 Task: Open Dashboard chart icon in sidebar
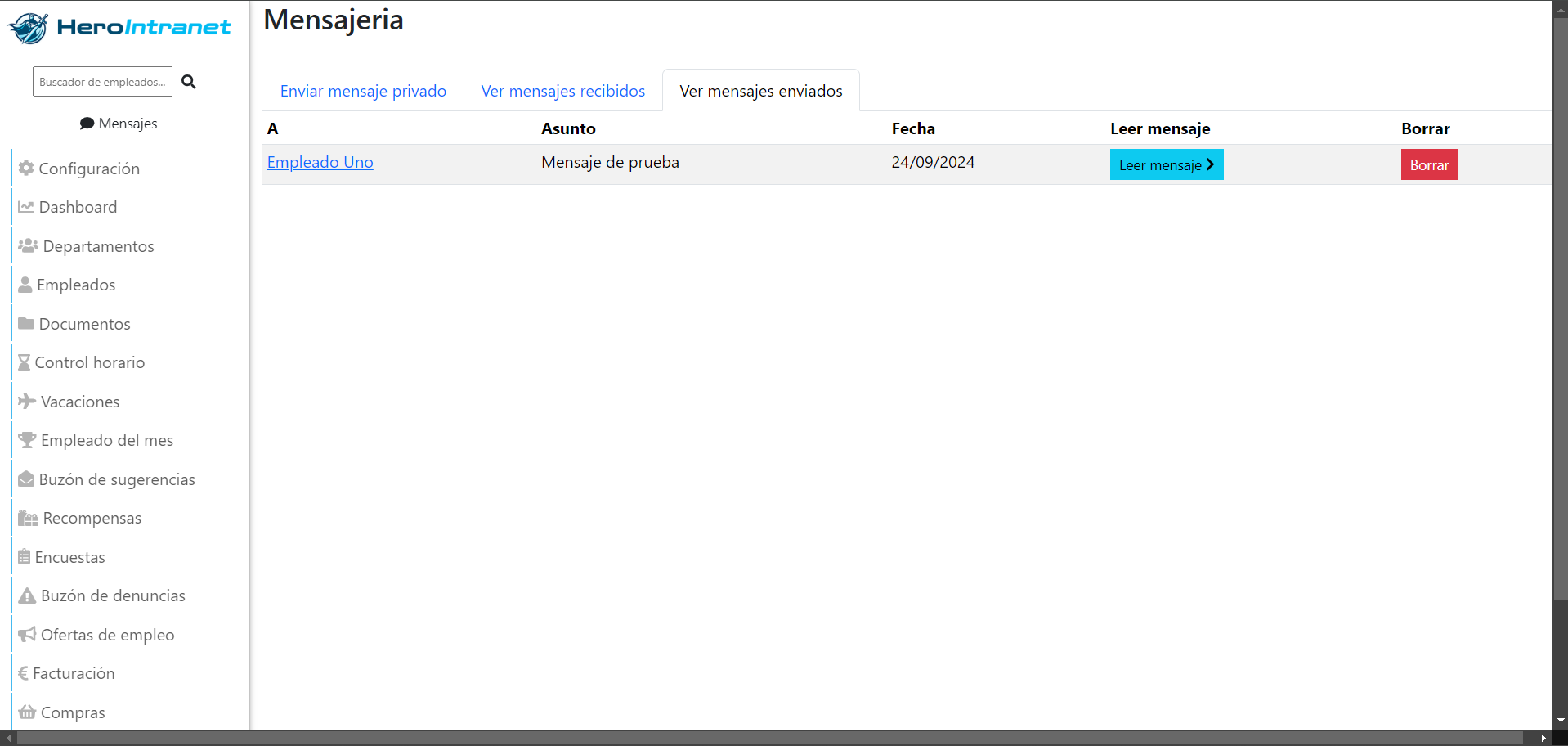[26, 207]
